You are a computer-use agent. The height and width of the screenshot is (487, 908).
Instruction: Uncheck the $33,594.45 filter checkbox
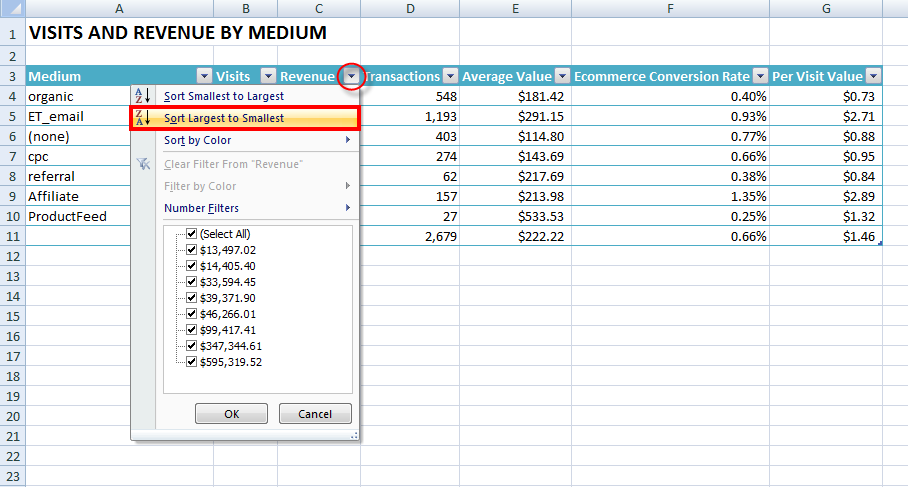(x=192, y=282)
